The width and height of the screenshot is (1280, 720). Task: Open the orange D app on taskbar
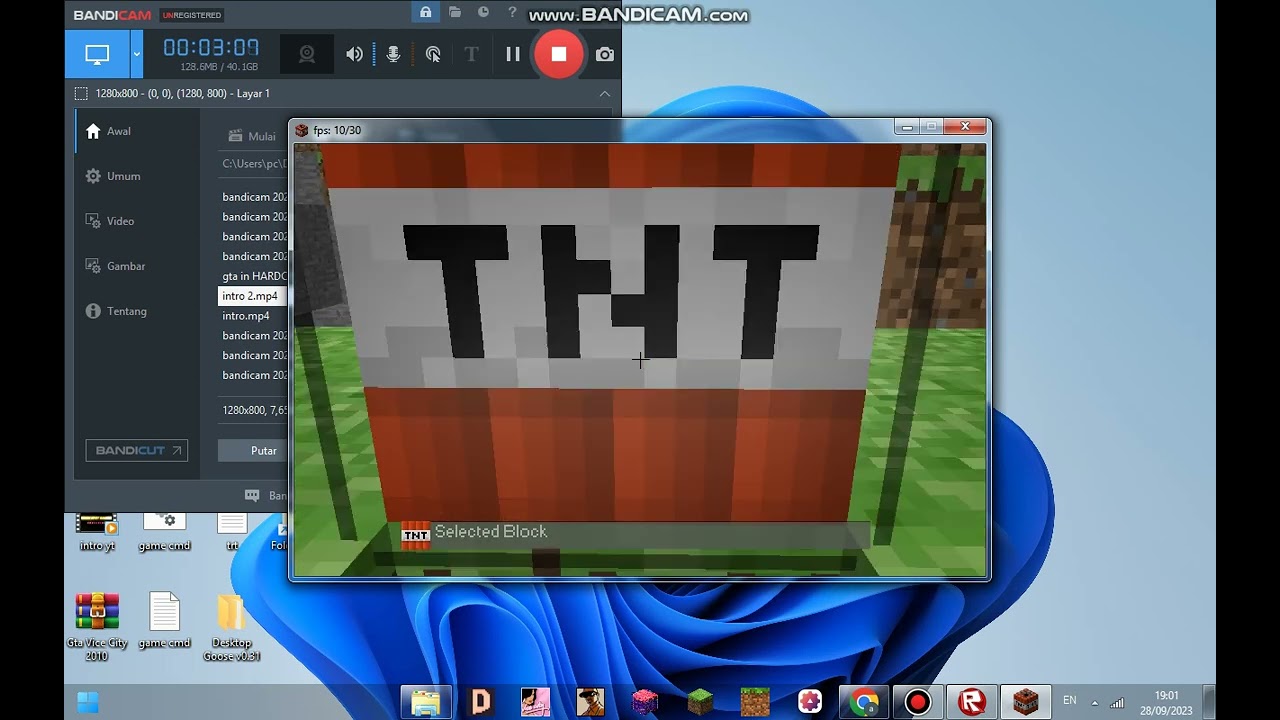point(481,702)
